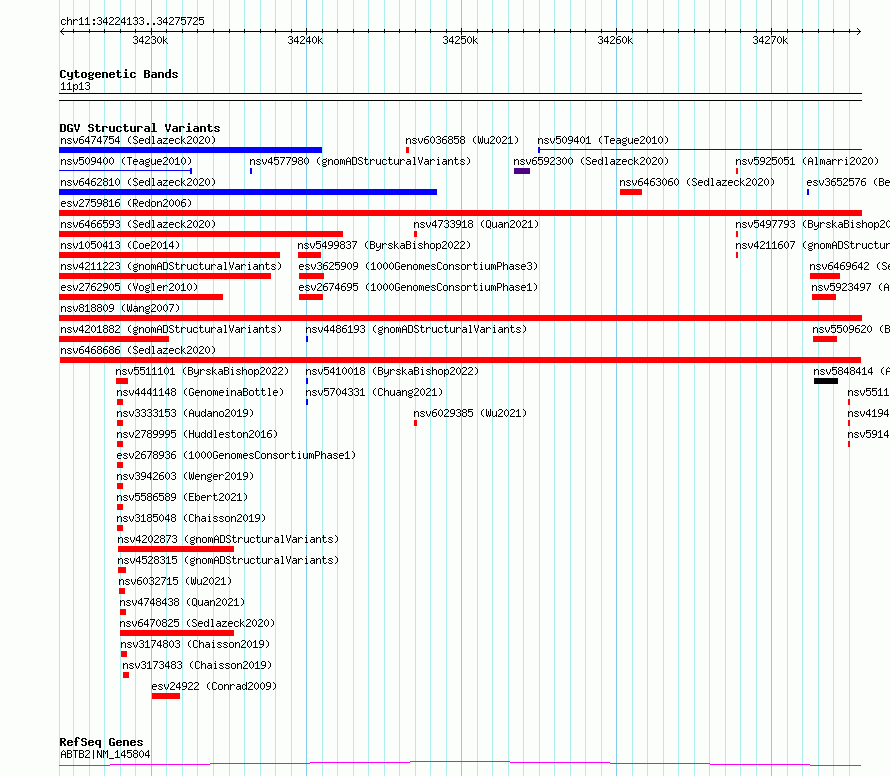Click nsv5511101 (ByrskaBishop2022) label

(x=202, y=371)
